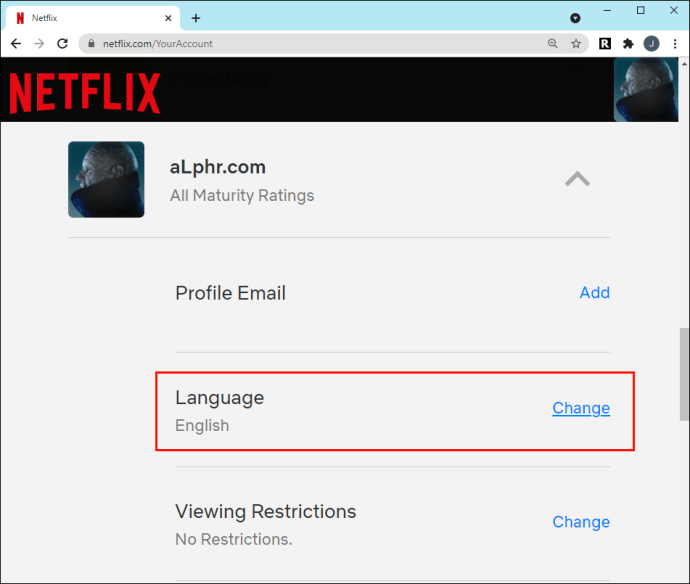Reload the Netflix page
This screenshot has height=584, width=690.
(62, 44)
